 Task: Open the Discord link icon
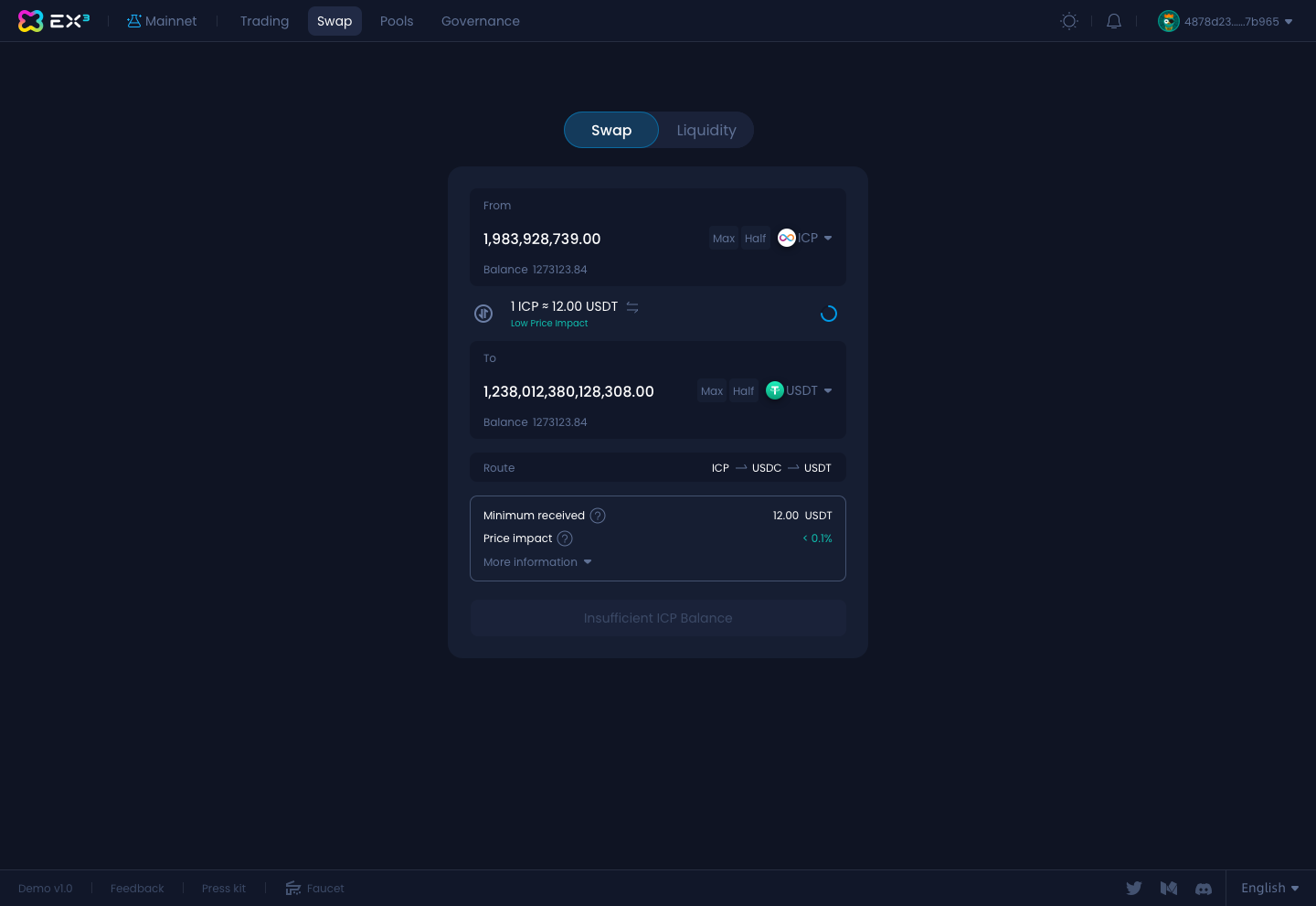click(x=1204, y=889)
